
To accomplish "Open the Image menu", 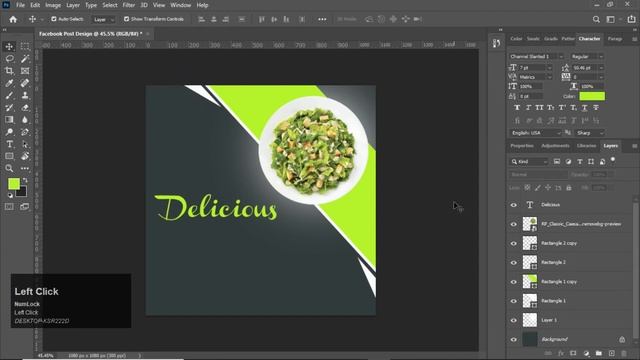I will pyautogui.click(x=53, y=5).
